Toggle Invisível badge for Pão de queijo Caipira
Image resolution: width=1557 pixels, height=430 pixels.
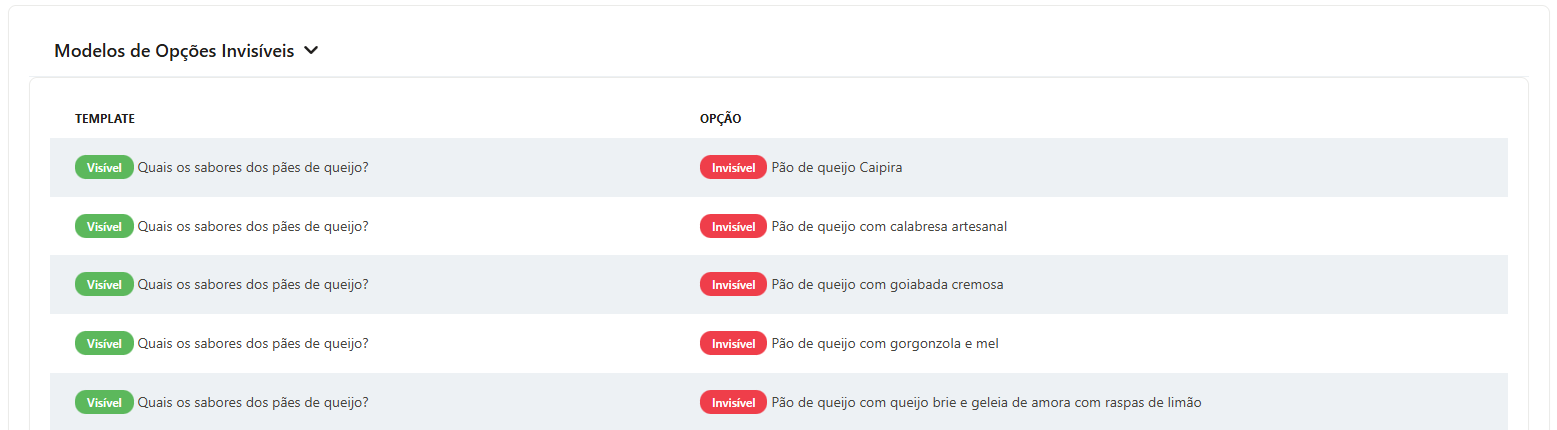[x=733, y=168]
